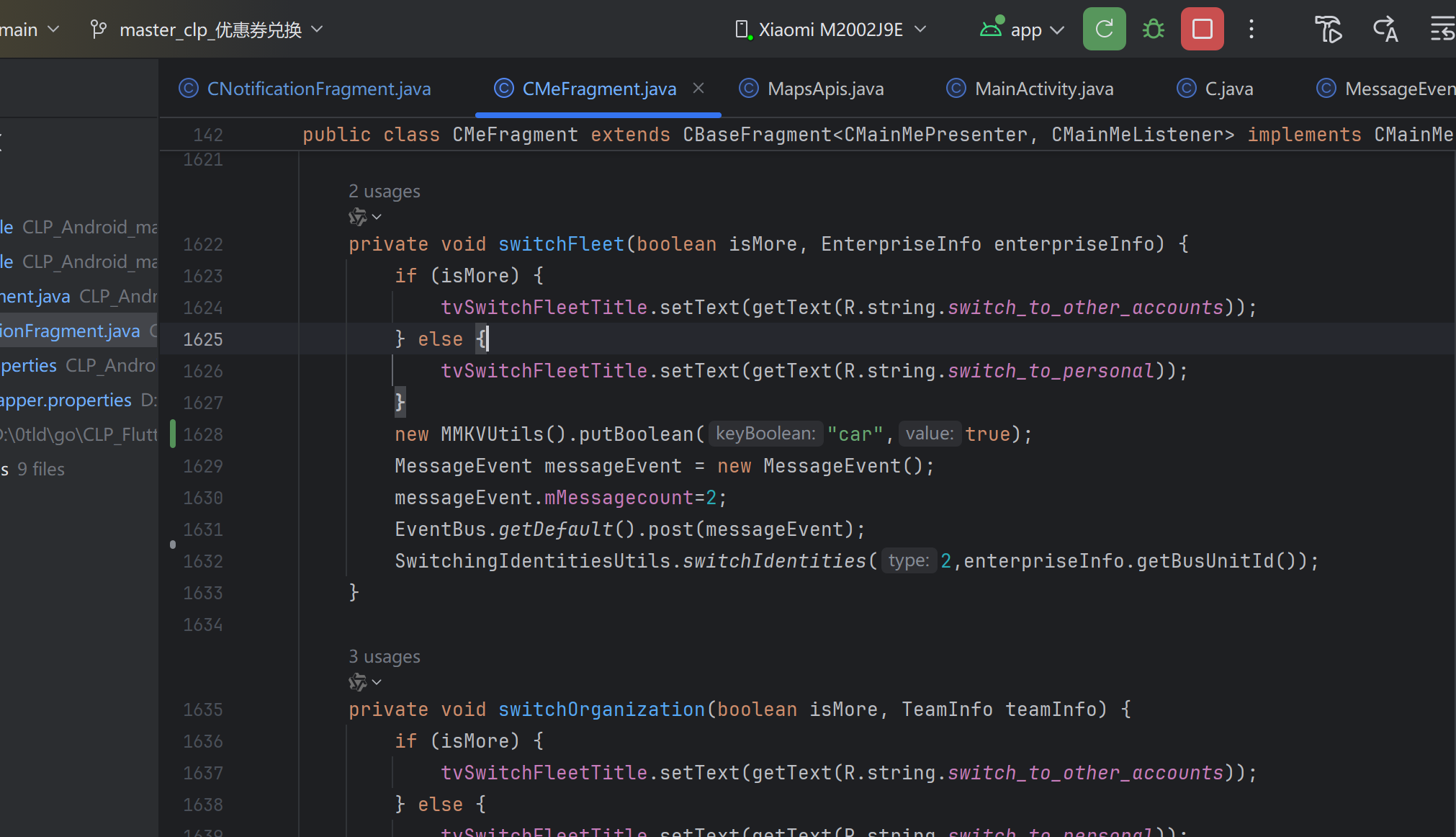The height and width of the screenshot is (837, 1456).
Task: Open the More Actions three-dot menu
Action: (1251, 30)
